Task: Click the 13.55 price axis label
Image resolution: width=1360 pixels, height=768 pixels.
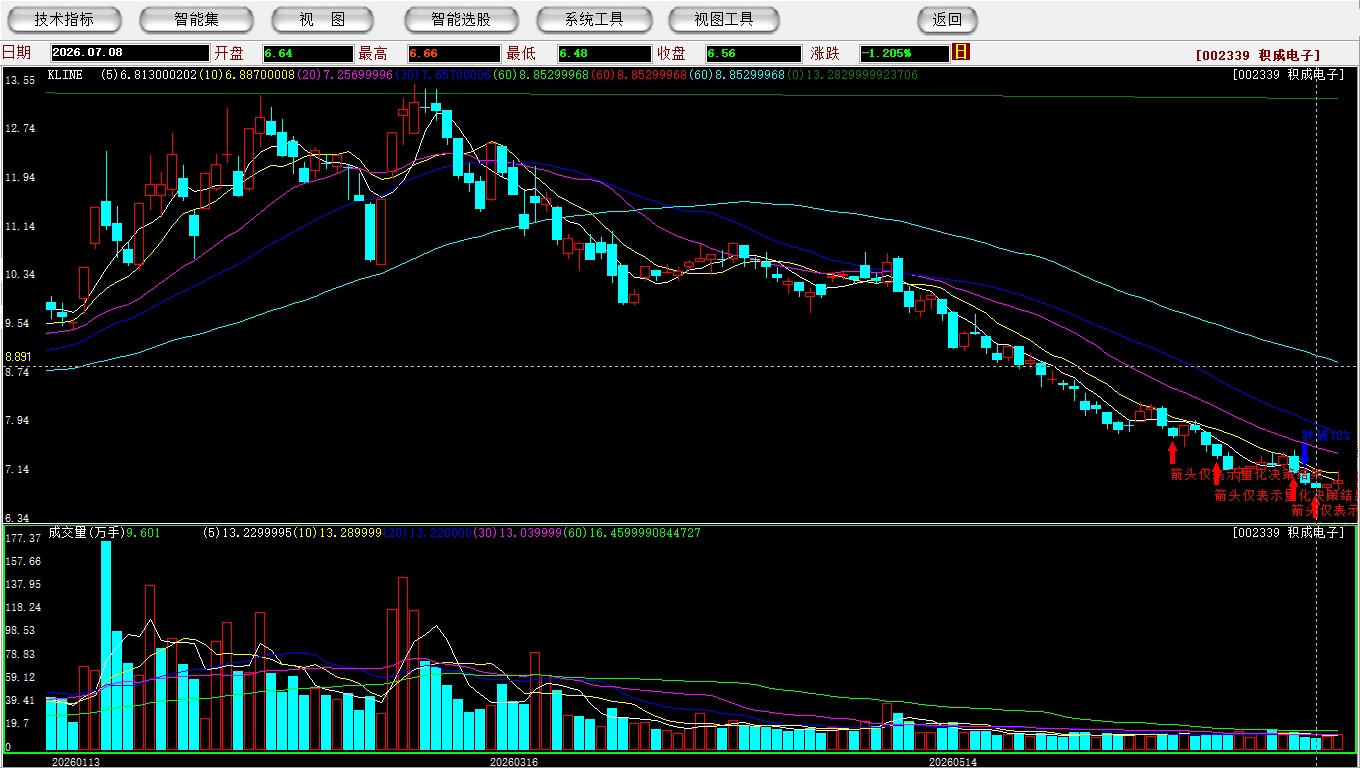Action: click(20, 80)
